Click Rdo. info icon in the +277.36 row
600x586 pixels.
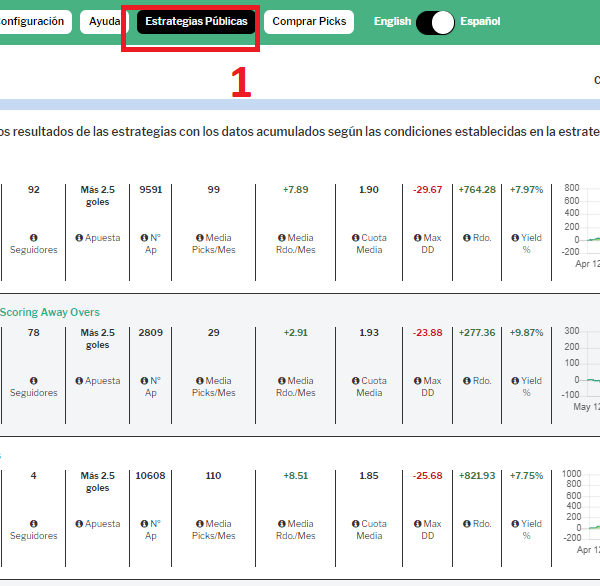point(467,381)
